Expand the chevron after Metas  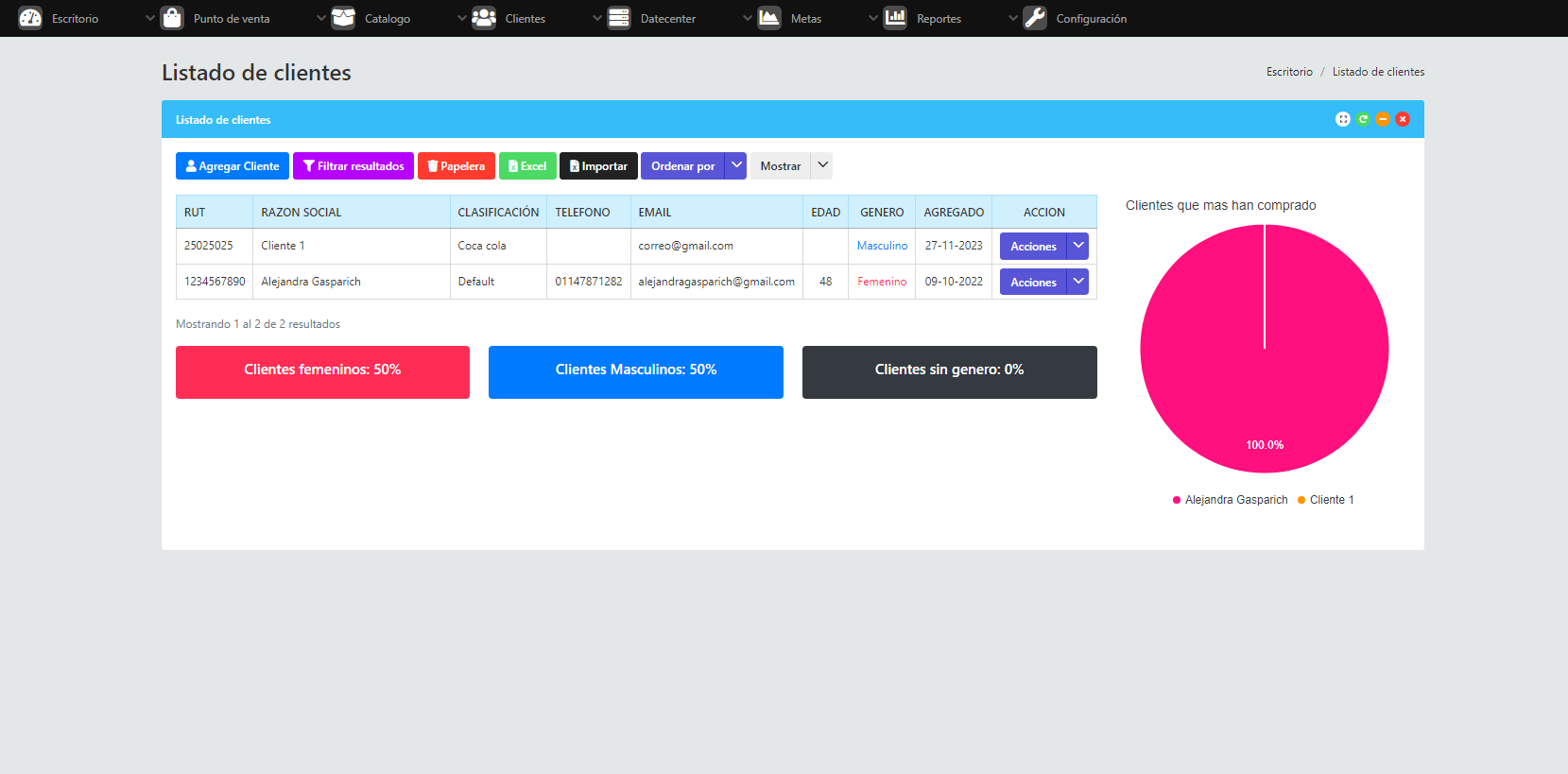coord(873,18)
